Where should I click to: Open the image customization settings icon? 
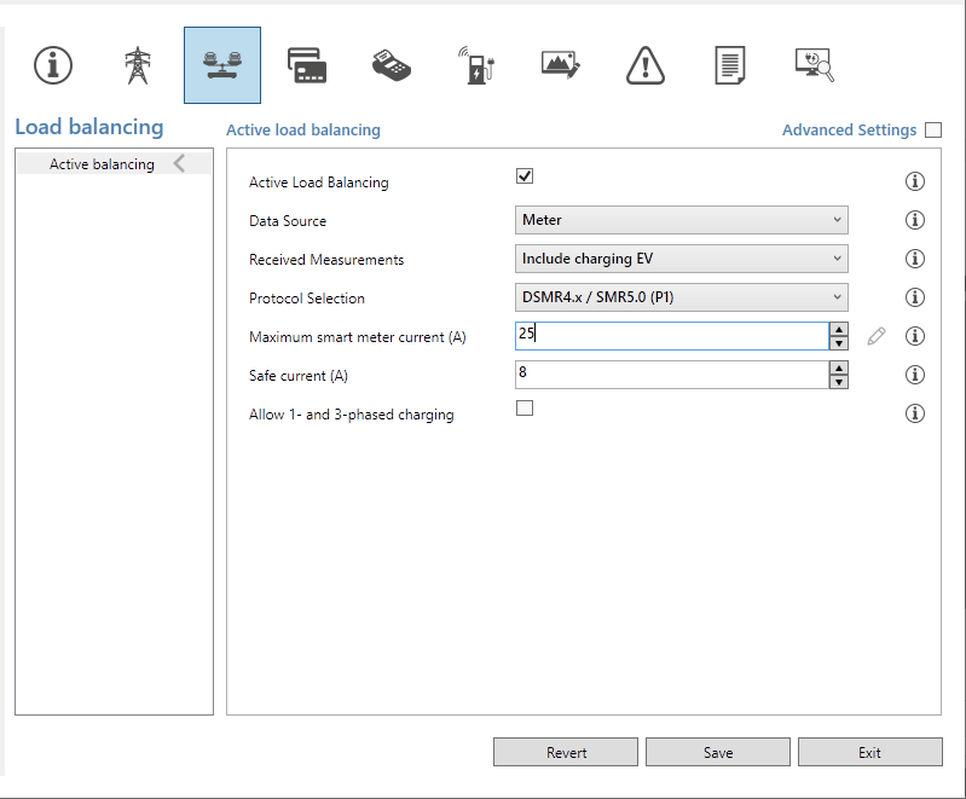click(561, 65)
